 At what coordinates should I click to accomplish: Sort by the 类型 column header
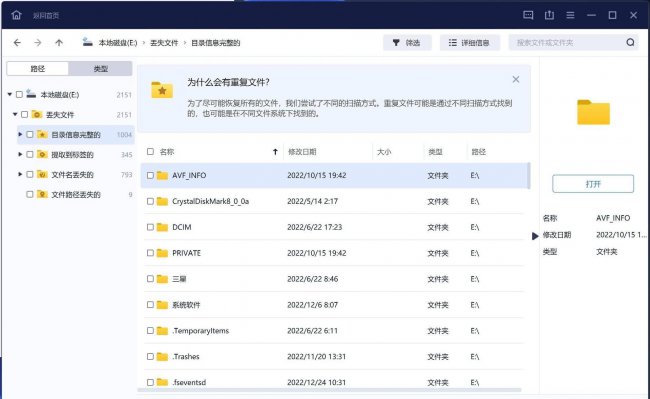[x=435, y=152]
